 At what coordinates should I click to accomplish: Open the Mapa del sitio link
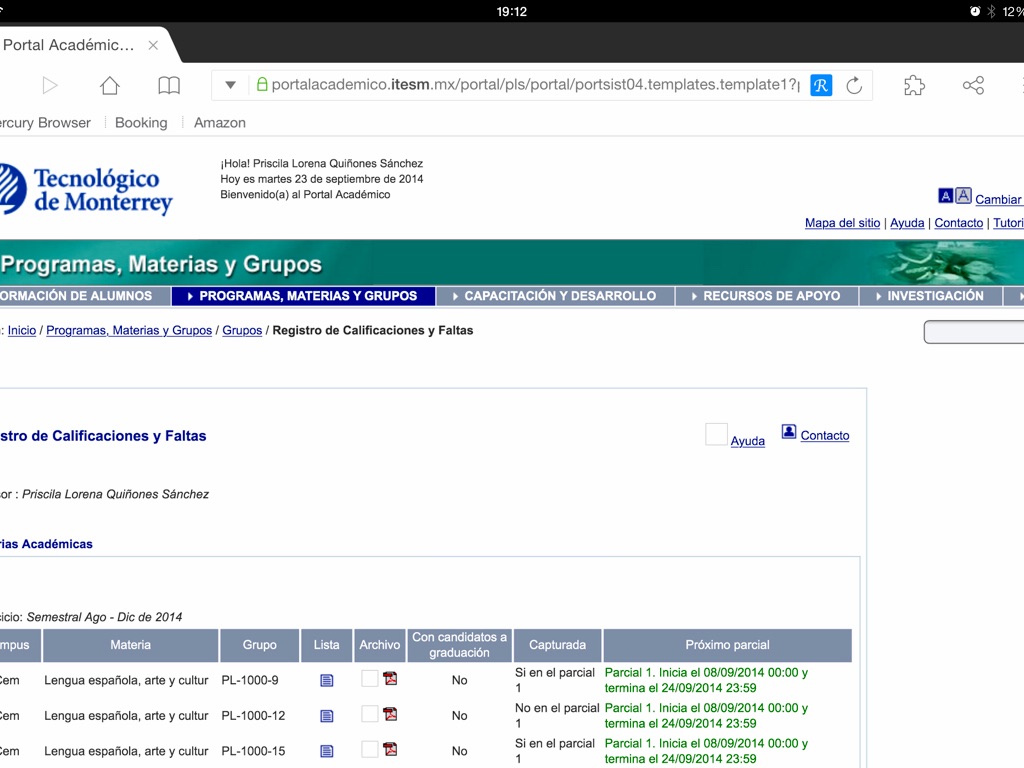click(x=842, y=223)
